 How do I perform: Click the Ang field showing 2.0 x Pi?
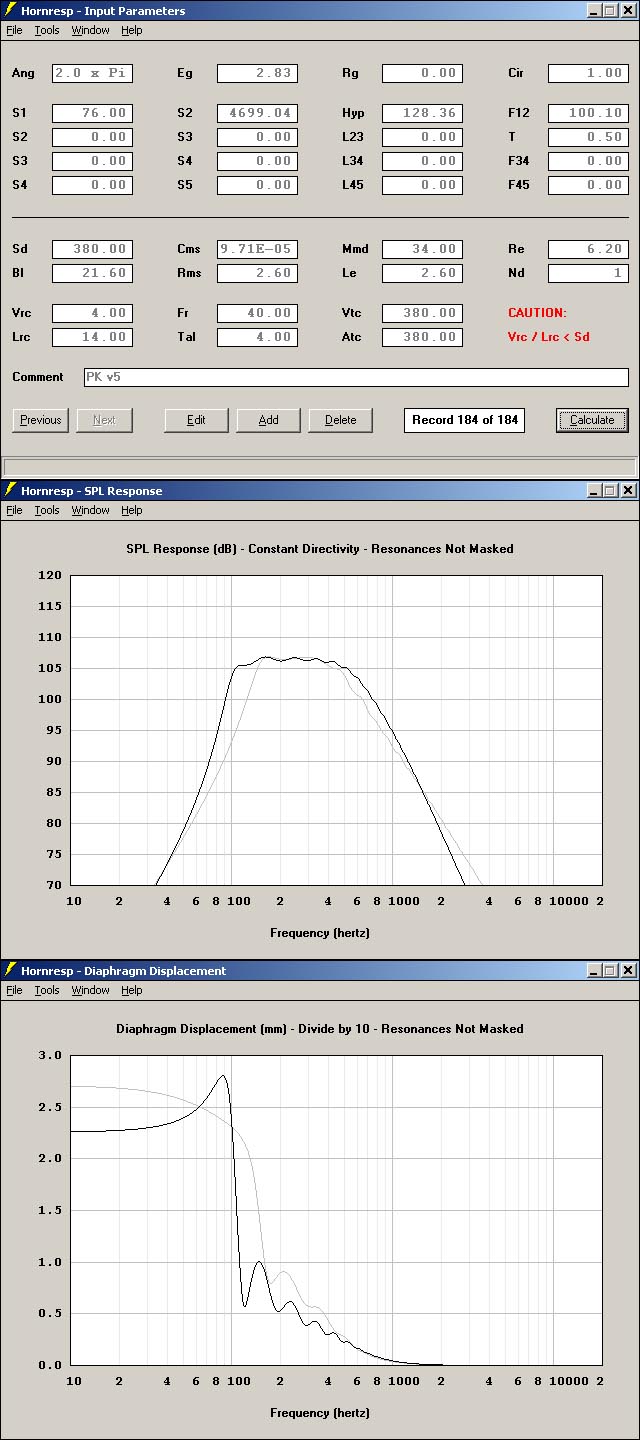coord(92,73)
